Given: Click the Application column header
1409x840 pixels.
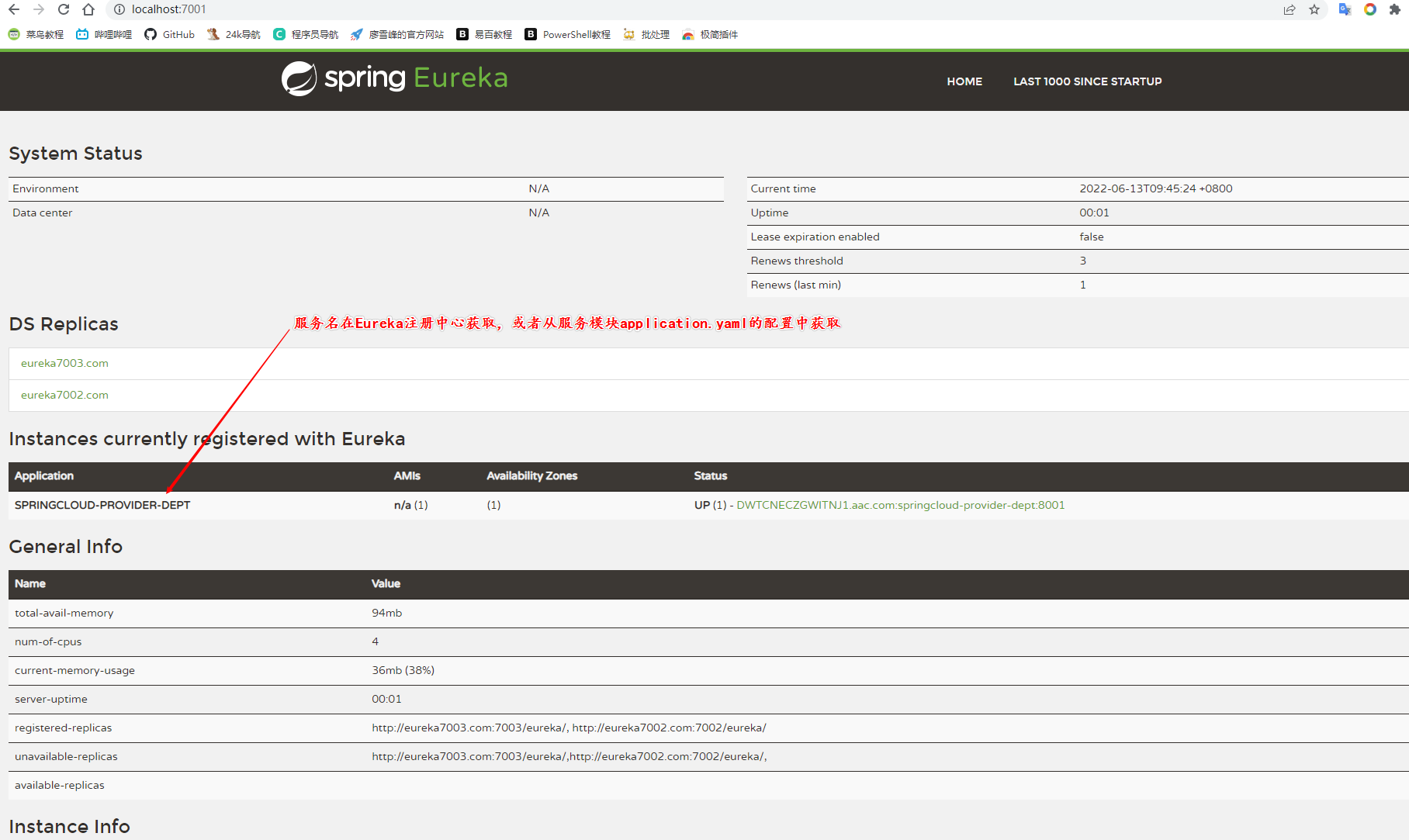Looking at the screenshot, I should click(44, 475).
